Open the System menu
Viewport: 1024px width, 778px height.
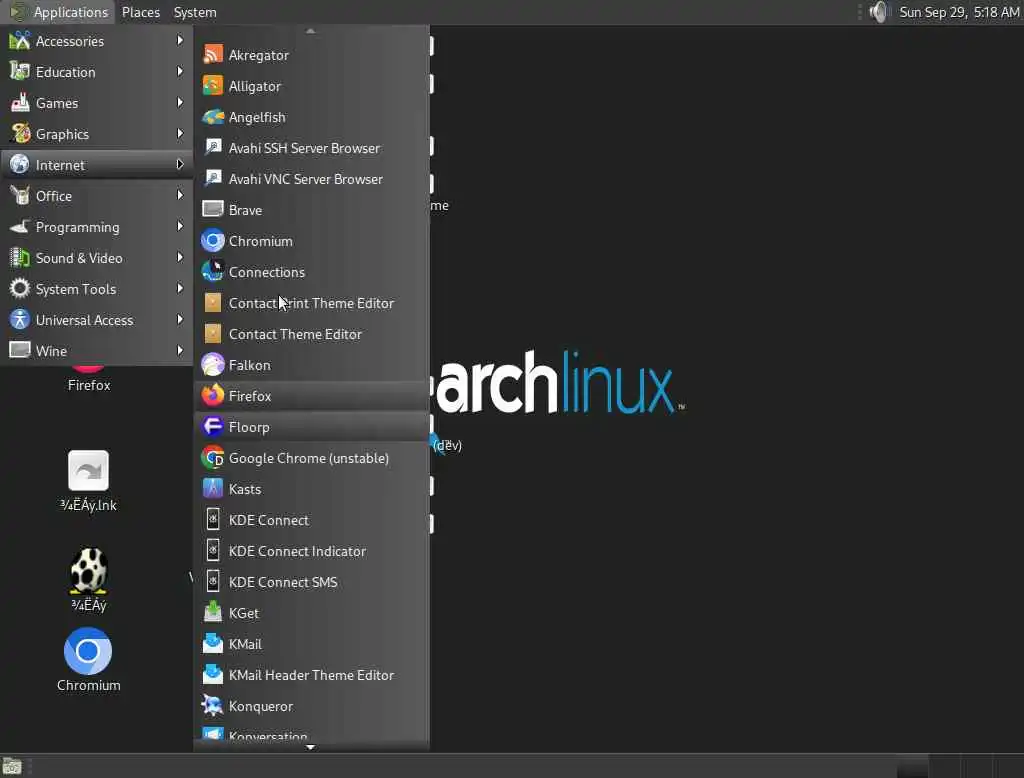[195, 12]
